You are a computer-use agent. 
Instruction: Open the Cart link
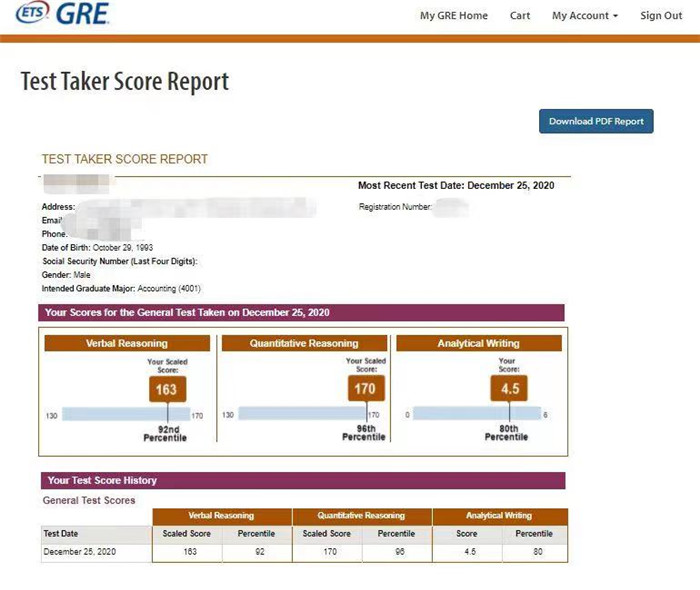[520, 16]
